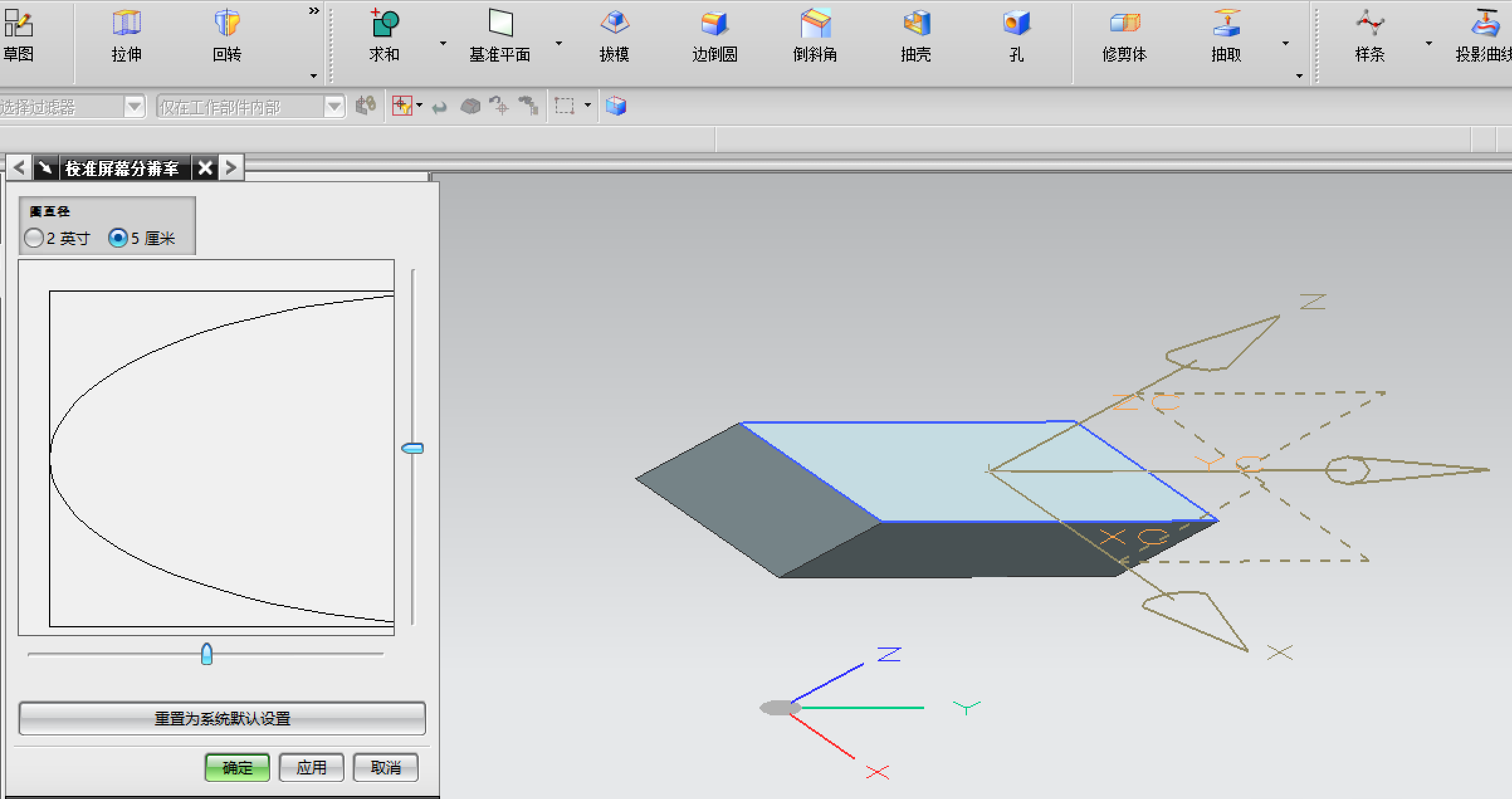Open the 选择过滤器 dropdown

point(134,107)
